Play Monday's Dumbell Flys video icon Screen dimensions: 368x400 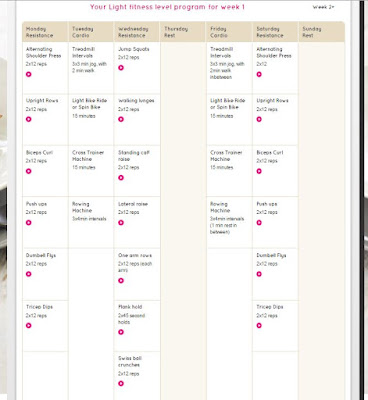tap(29, 274)
